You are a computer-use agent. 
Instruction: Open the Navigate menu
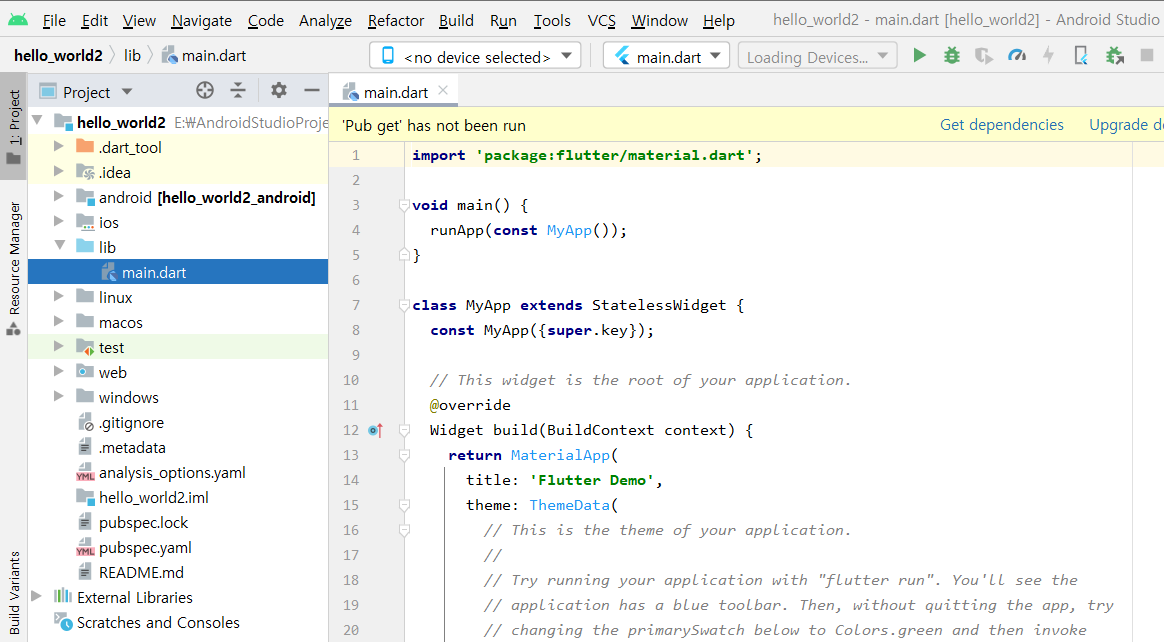[201, 21]
